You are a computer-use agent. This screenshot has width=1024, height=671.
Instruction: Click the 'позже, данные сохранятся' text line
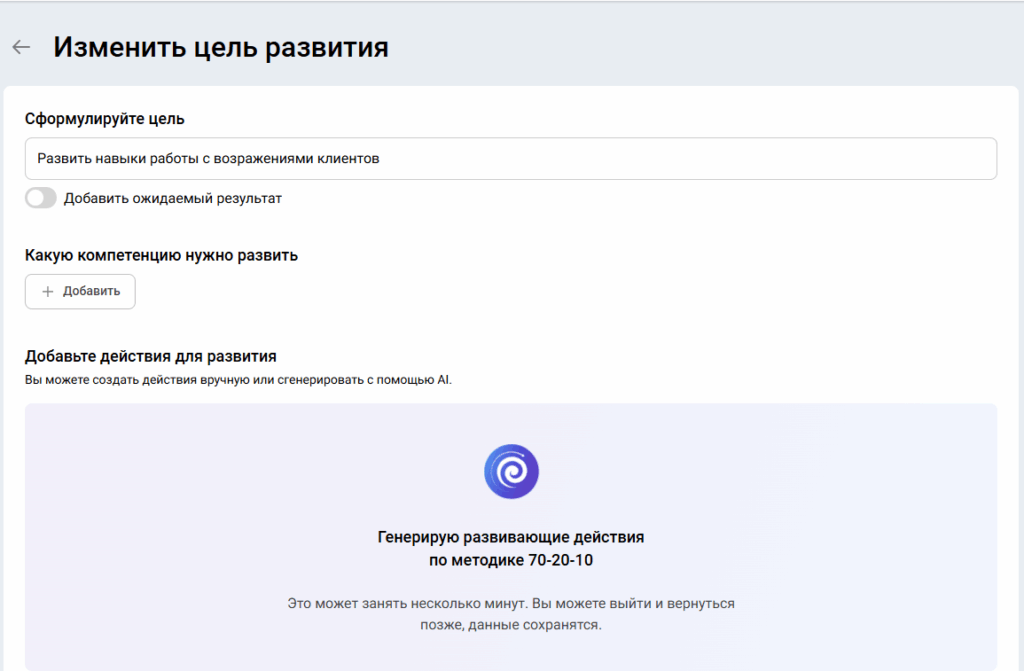(x=511, y=625)
